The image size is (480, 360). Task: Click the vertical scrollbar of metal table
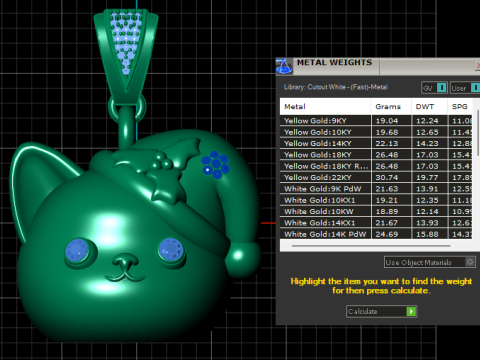478,132
